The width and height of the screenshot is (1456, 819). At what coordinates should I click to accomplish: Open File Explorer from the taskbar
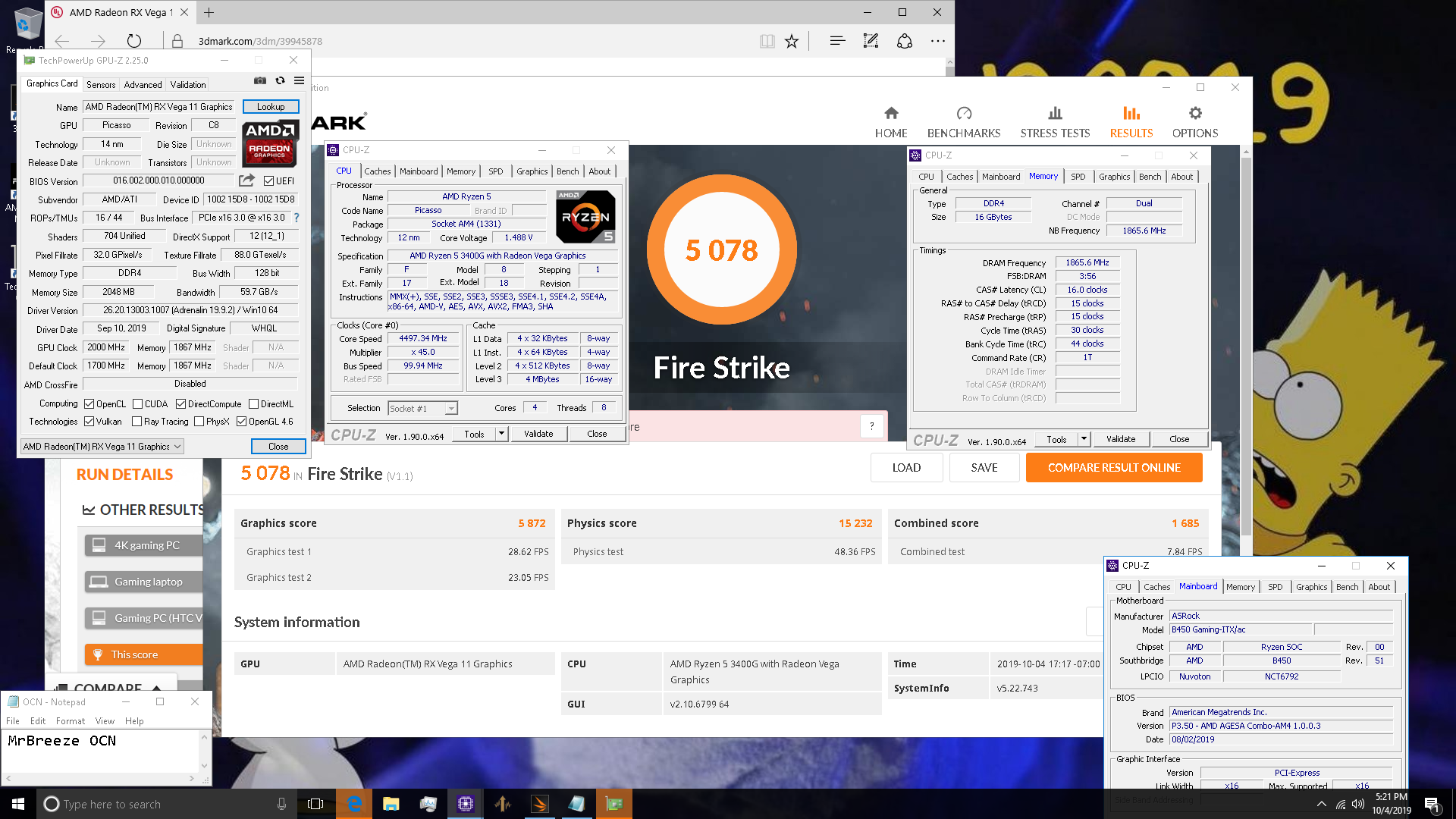point(391,804)
